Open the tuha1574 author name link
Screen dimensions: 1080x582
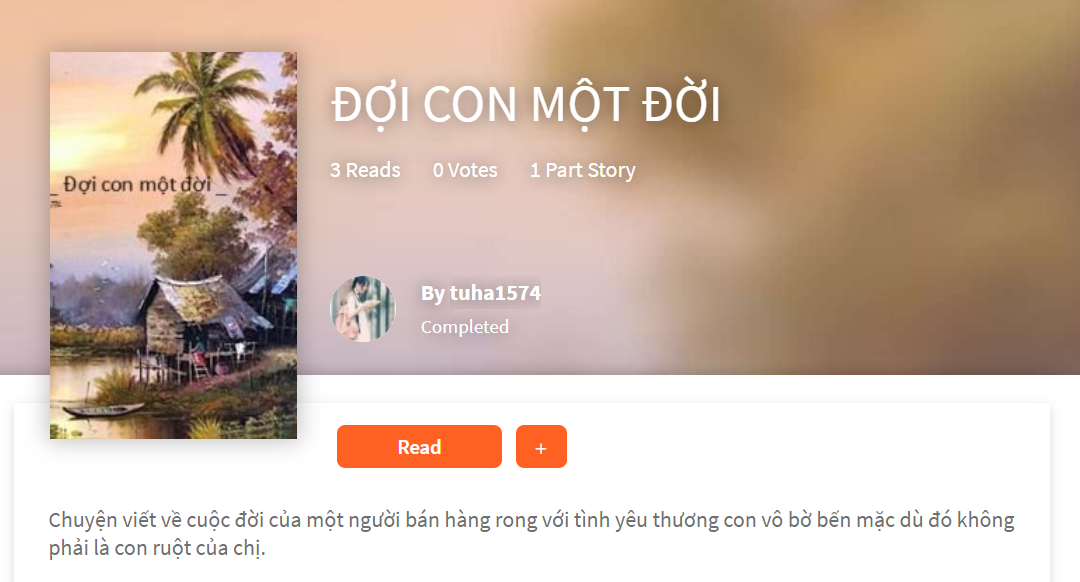coord(495,293)
